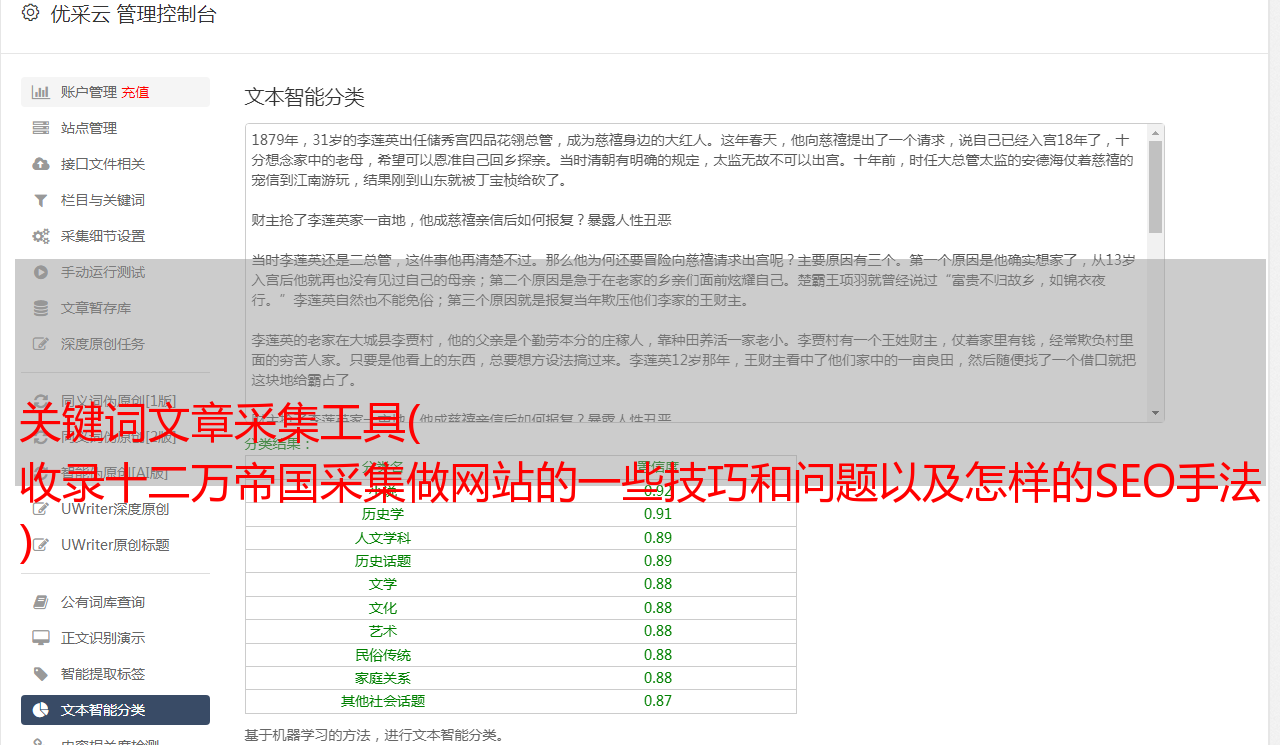Open the 账户管理 menu item

point(116,92)
